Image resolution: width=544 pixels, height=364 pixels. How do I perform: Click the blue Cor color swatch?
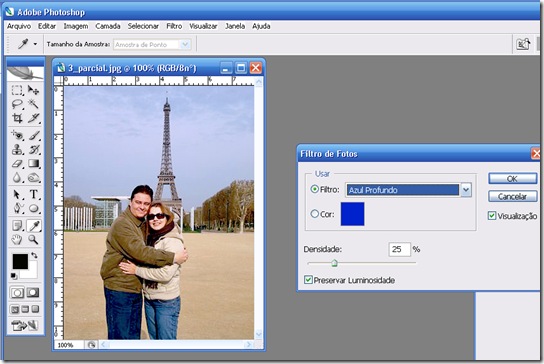tap(352, 214)
